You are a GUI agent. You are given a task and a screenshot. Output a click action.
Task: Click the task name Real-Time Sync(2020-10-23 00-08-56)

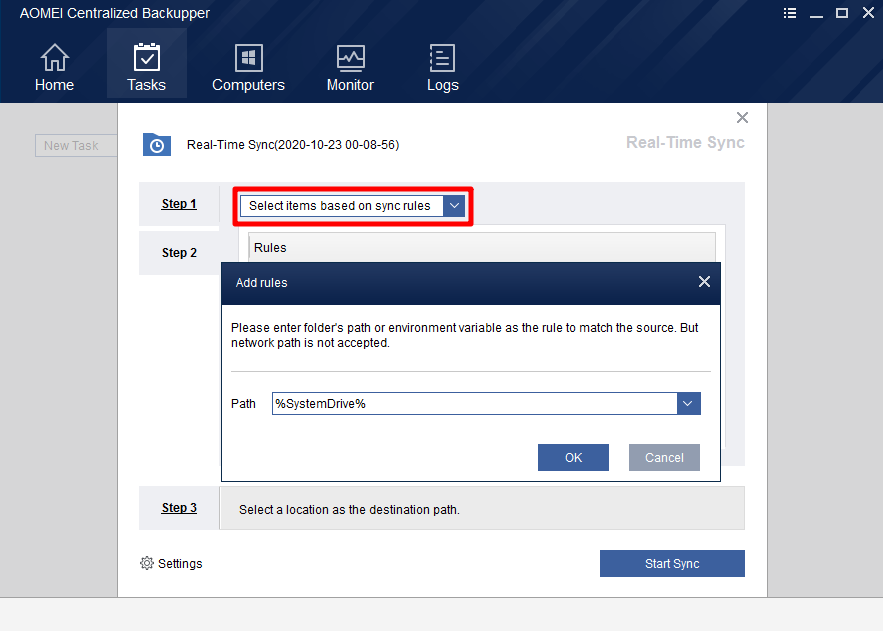(293, 145)
